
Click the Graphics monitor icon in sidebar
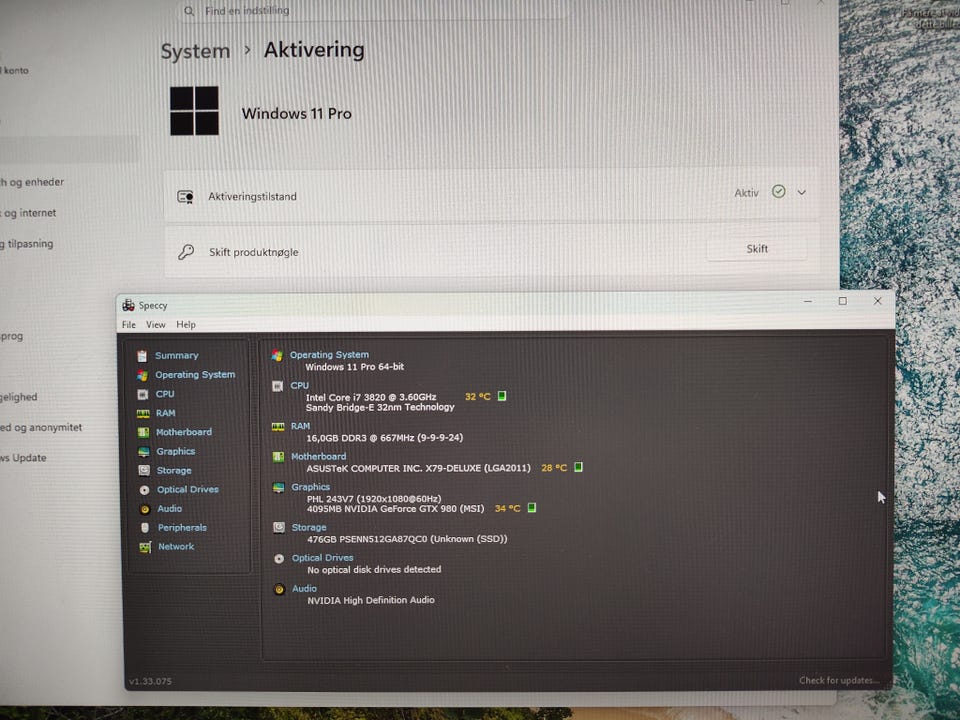pos(144,452)
